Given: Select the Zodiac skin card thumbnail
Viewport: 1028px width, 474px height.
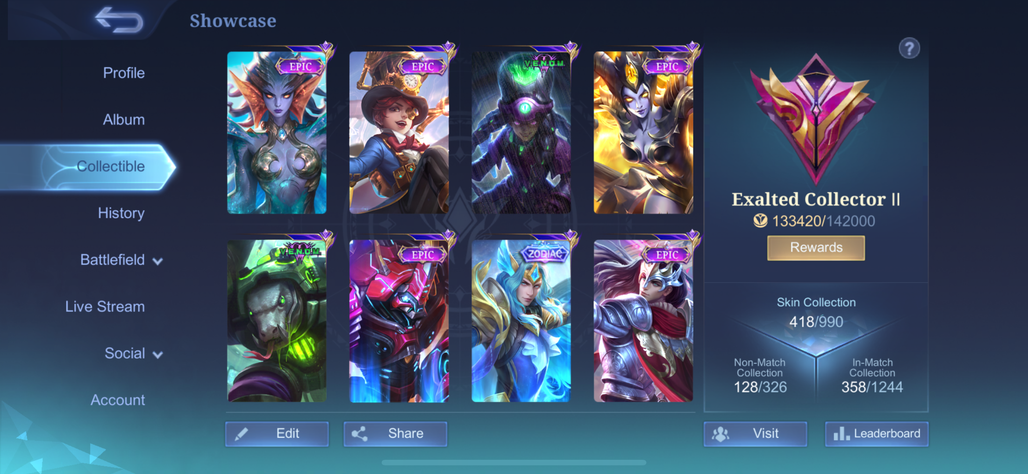Looking at the screenshot, I should (521, 320).
